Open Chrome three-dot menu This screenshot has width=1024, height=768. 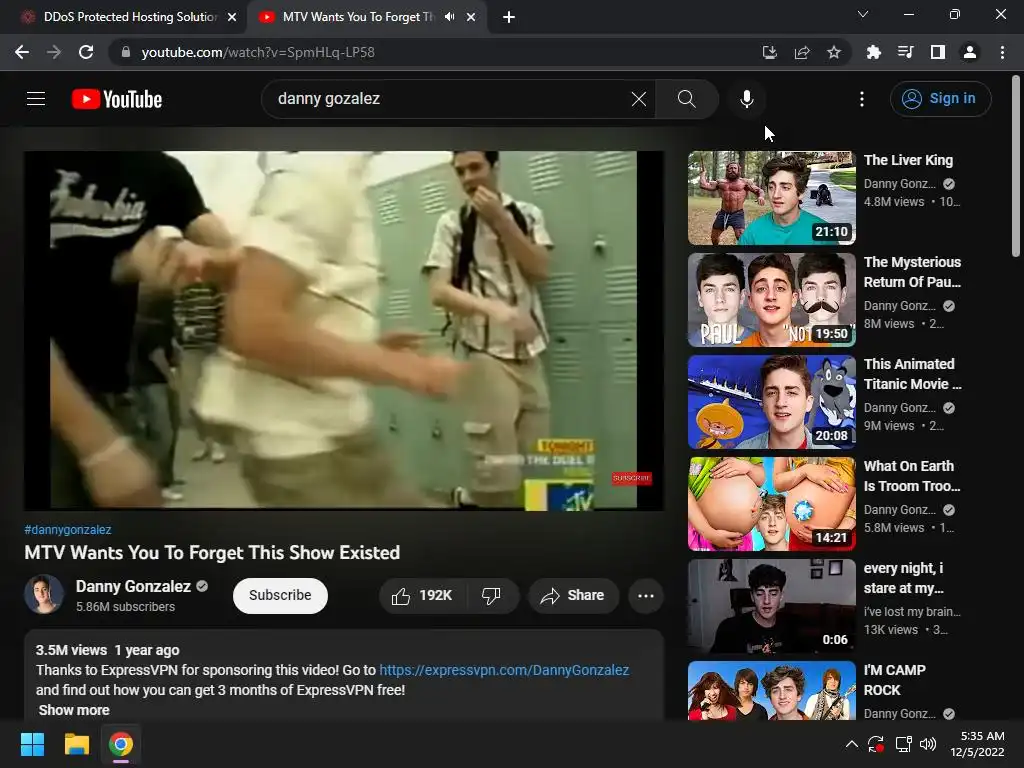1002,52
